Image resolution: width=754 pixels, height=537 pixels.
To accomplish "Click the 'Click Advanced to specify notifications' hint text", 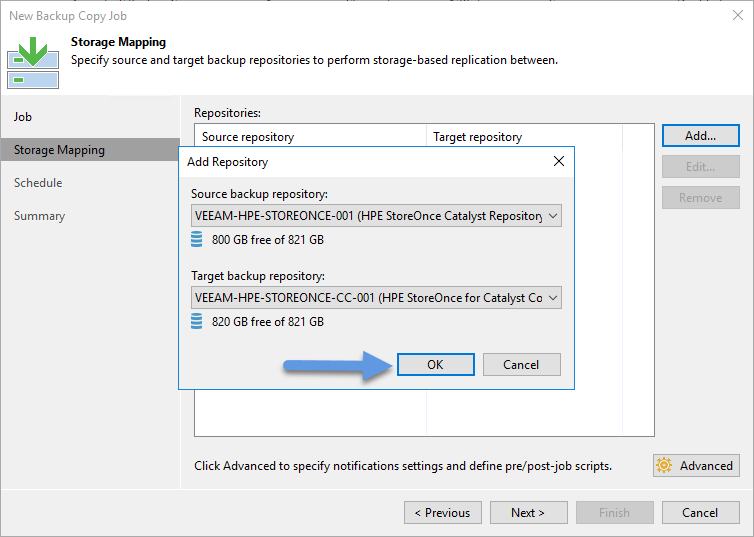I will pos(403,466).
